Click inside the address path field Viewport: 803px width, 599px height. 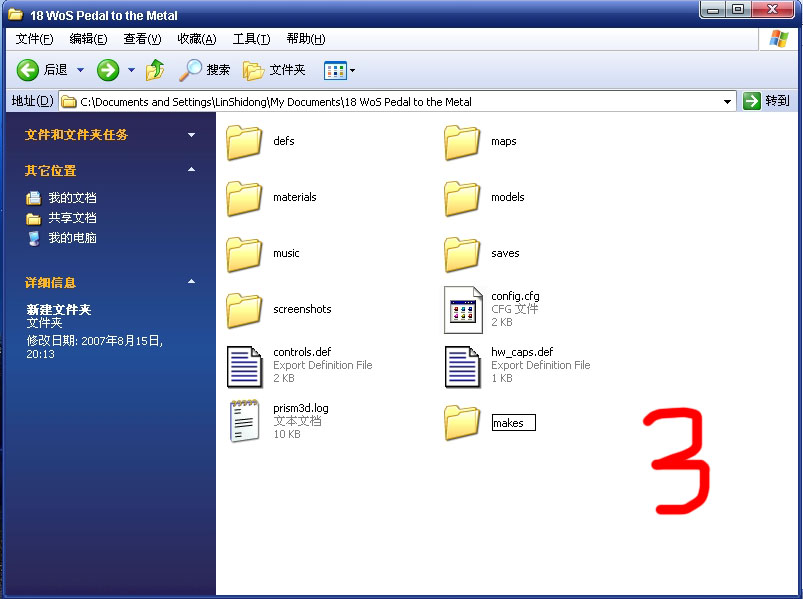click(x=398, y=102)
